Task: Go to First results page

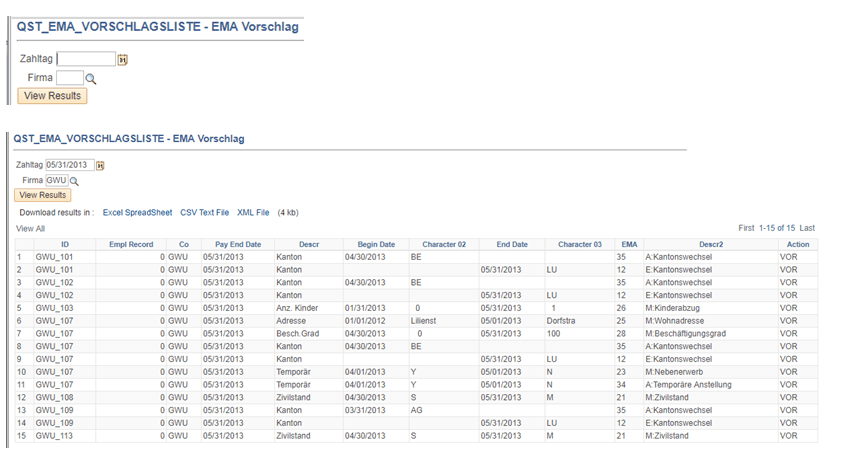Action: (746, 228)
